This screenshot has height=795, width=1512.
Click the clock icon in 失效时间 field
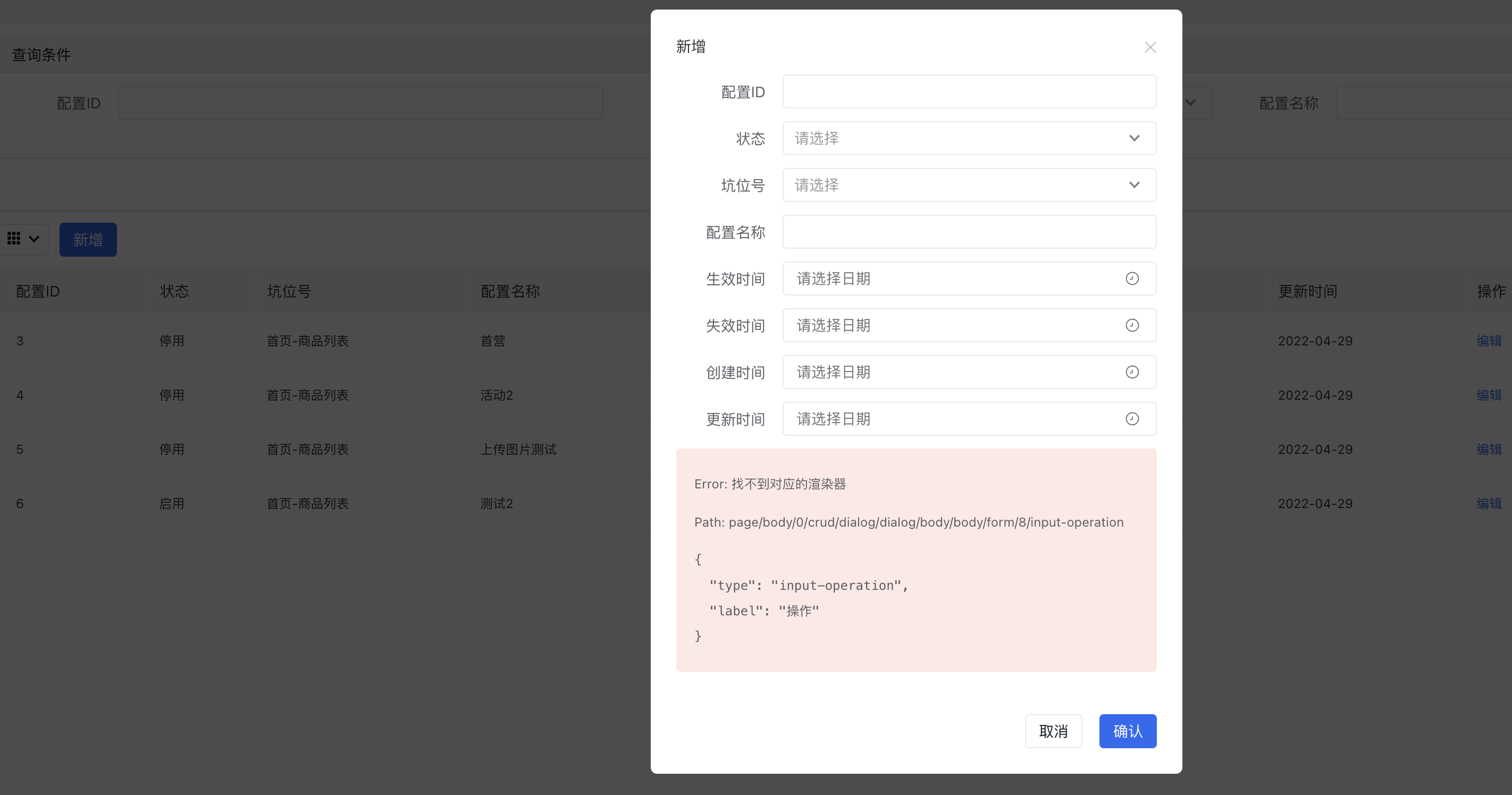point(1132,326)
